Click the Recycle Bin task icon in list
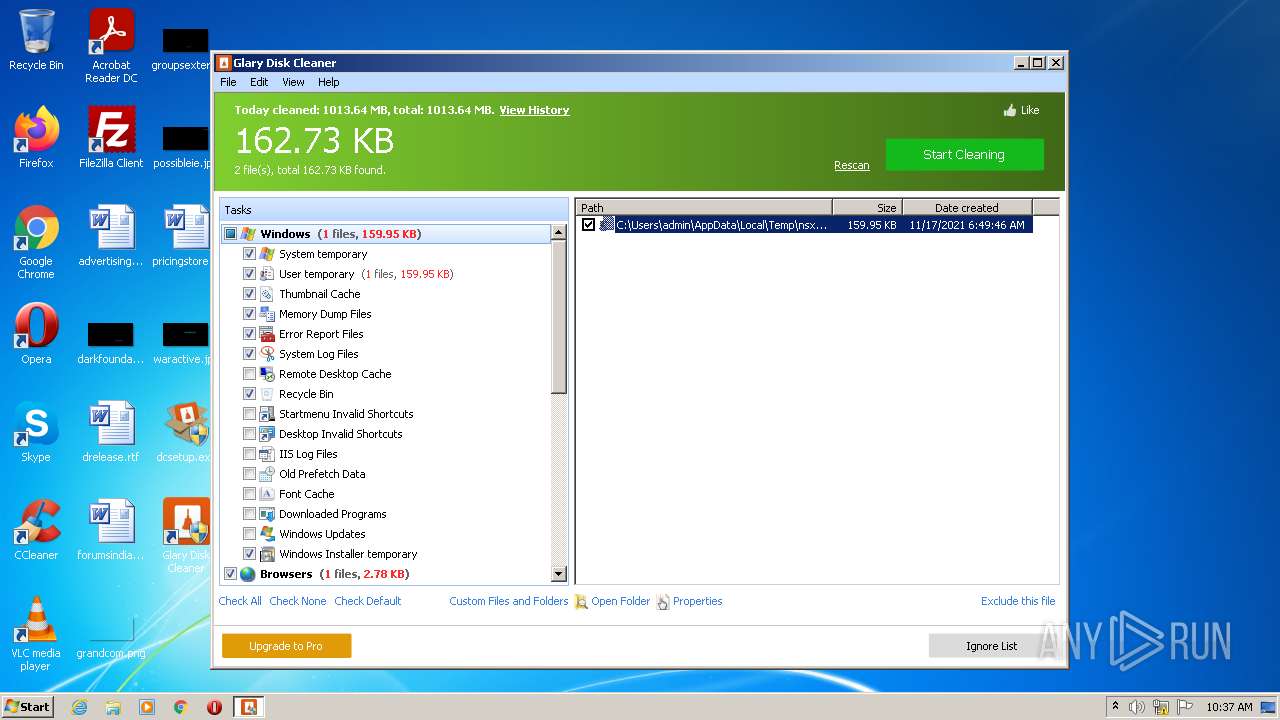 [x=267, y=394]
